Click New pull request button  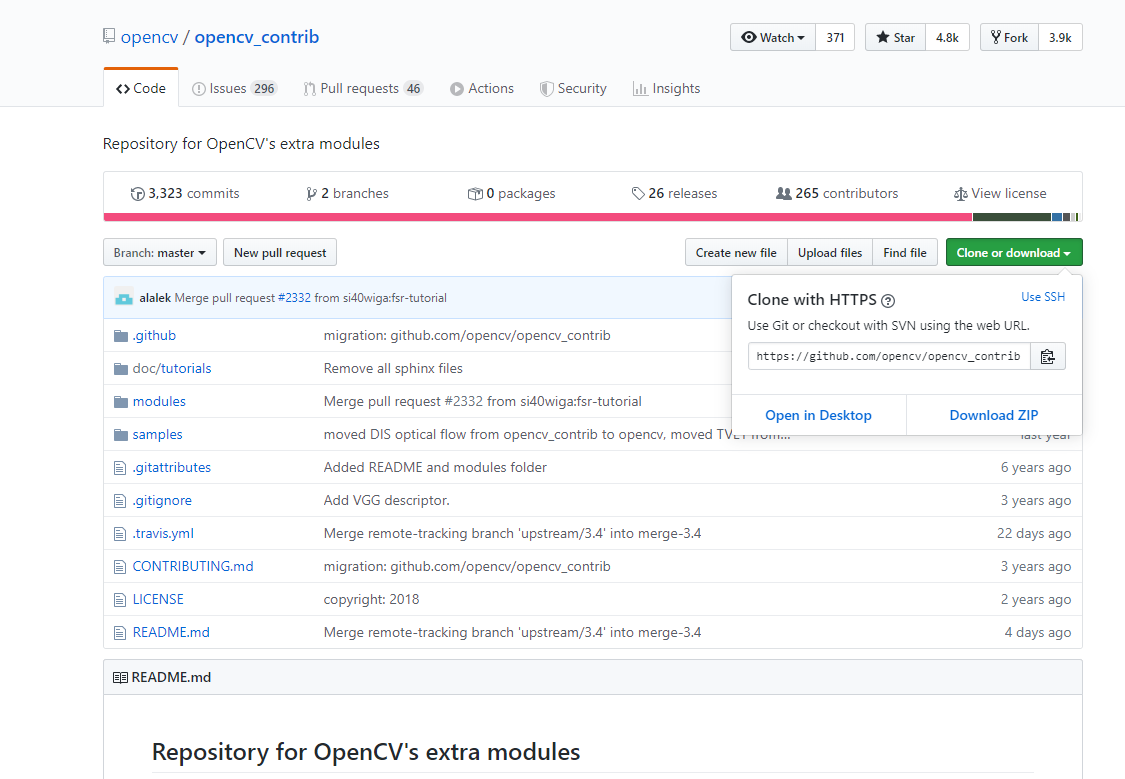[x=280, y=252]
